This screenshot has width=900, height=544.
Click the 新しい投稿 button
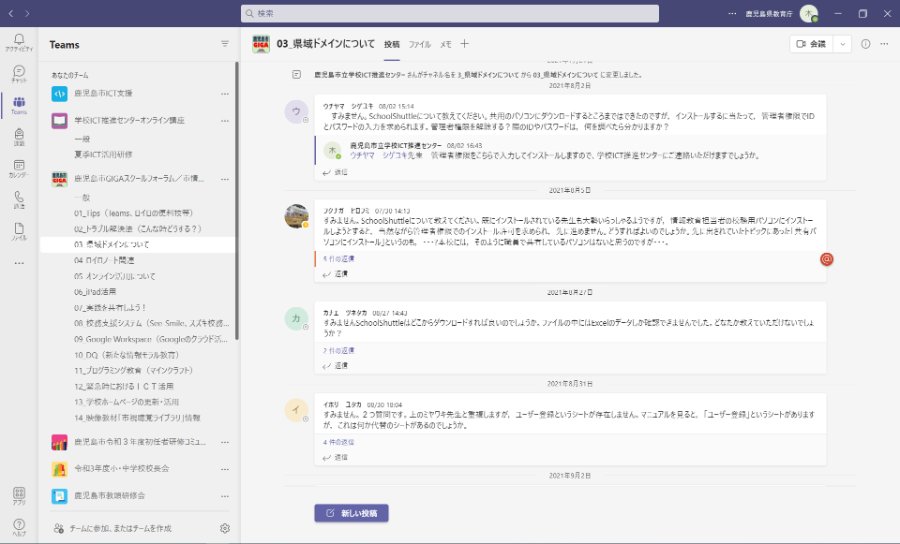351,513
